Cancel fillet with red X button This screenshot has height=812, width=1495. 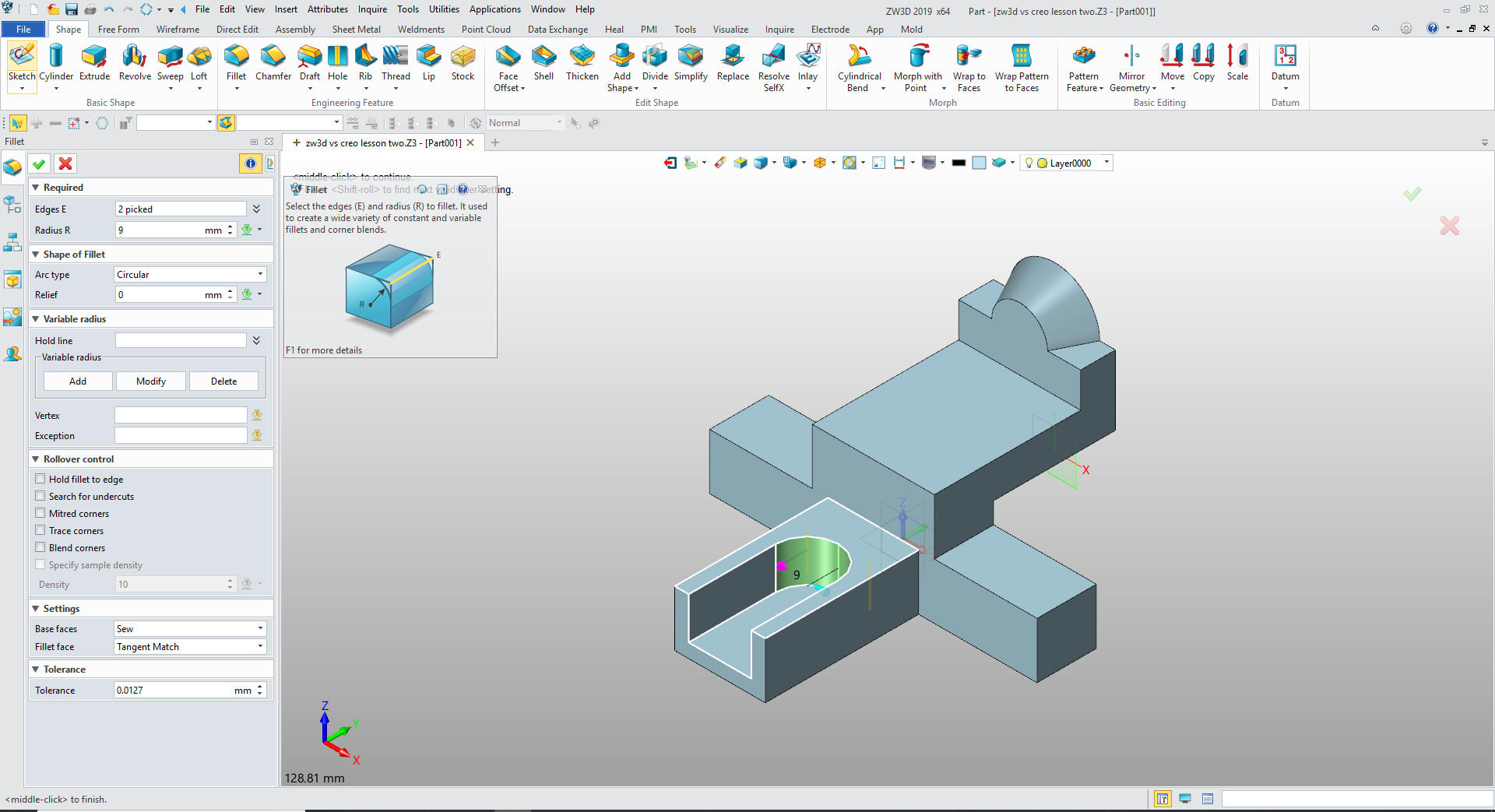tap(65, 163)
